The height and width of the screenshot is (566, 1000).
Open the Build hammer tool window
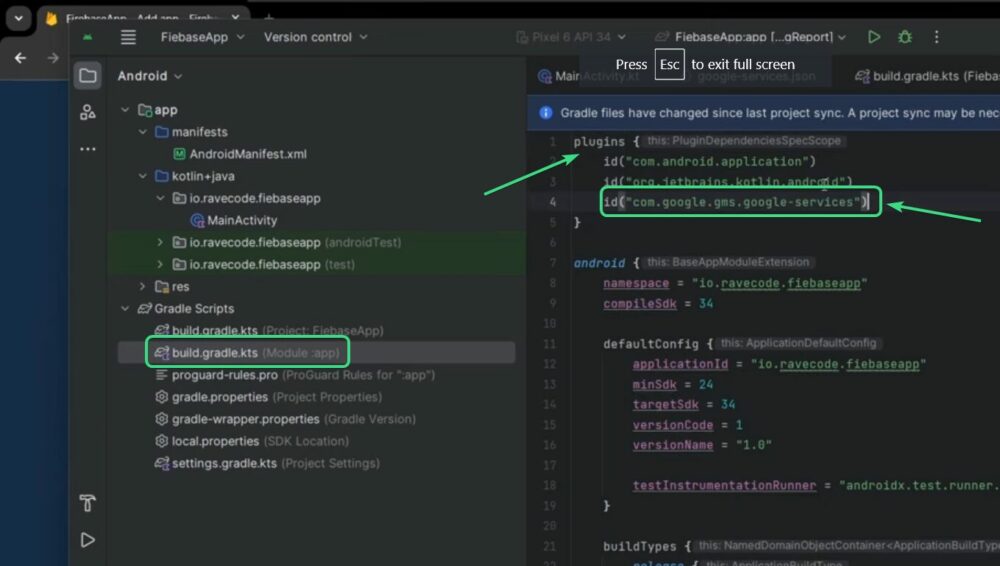click(x=88, y=503)
